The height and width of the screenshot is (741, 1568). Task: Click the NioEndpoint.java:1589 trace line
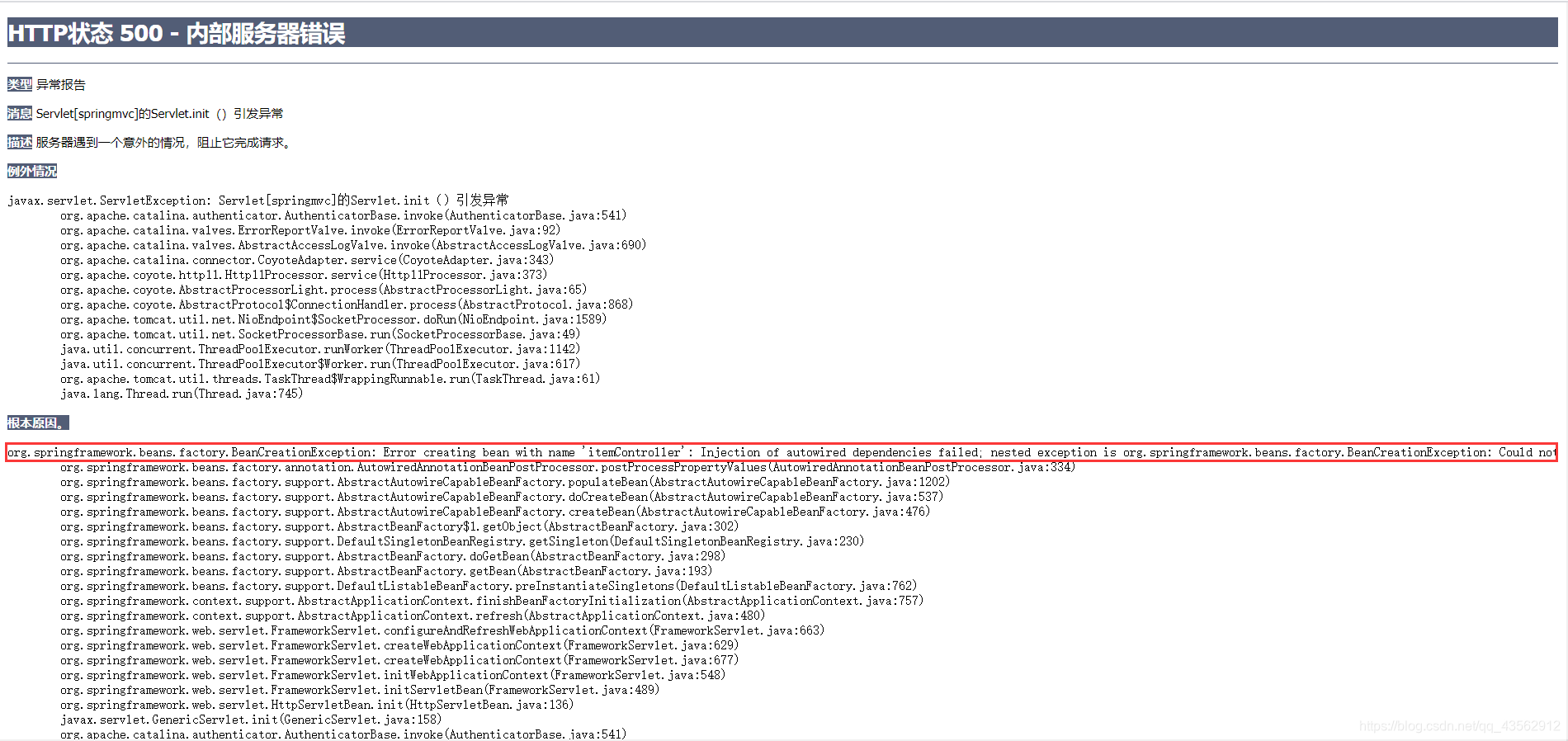coord(333,319)
